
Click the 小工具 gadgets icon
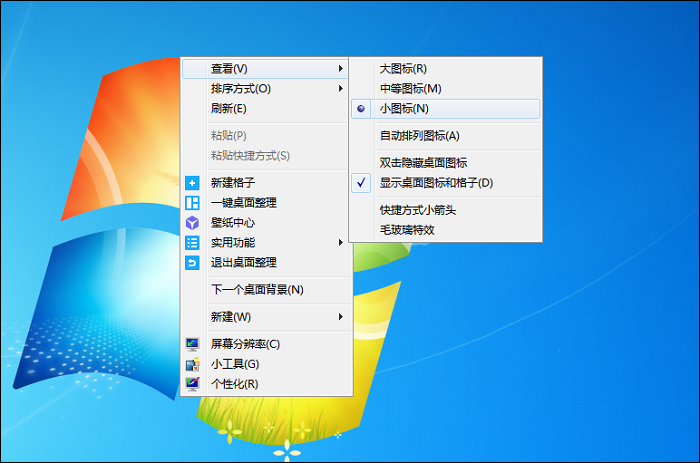(193, 364)
